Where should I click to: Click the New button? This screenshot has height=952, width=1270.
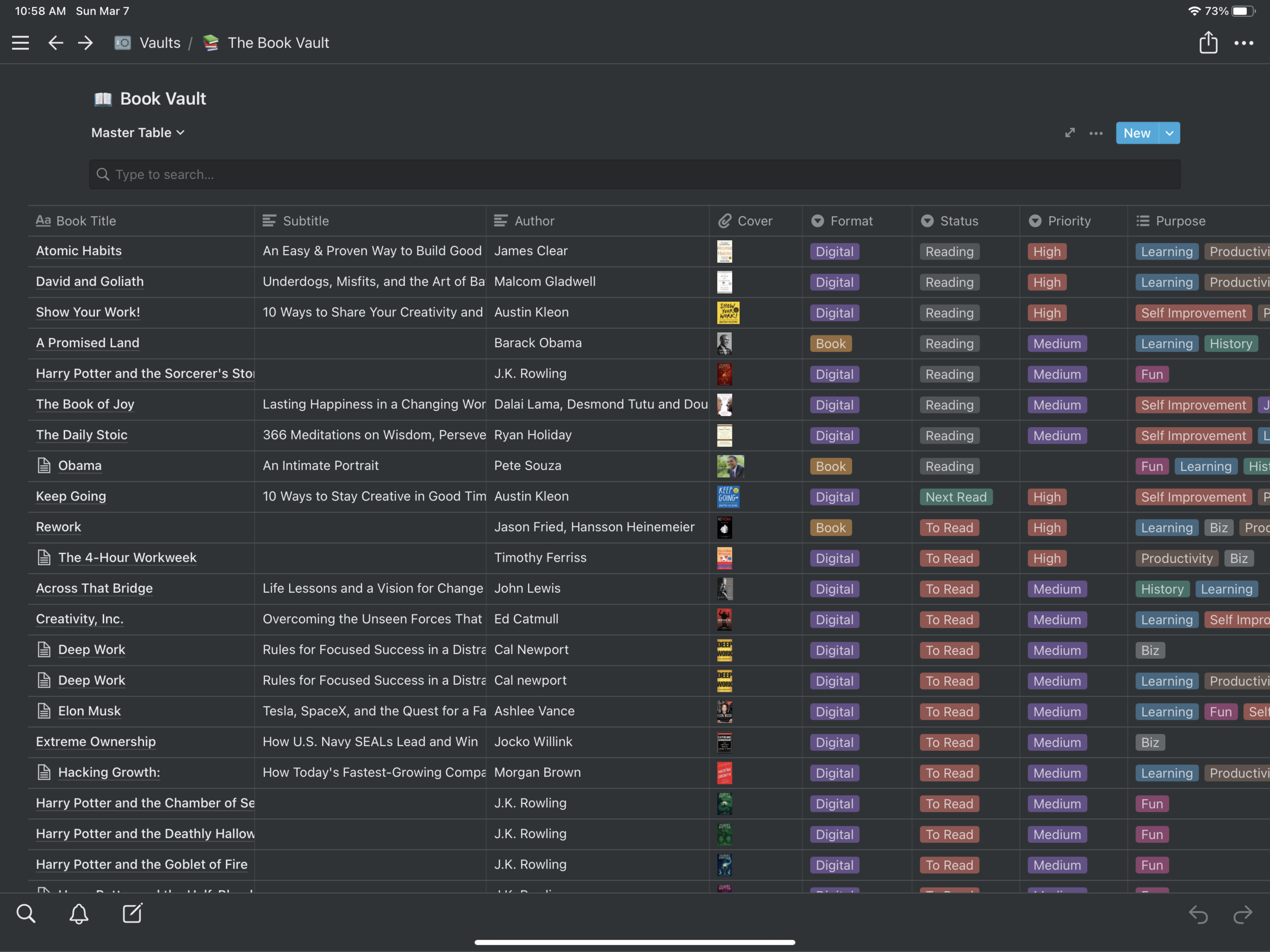(x=1136, y=133)
